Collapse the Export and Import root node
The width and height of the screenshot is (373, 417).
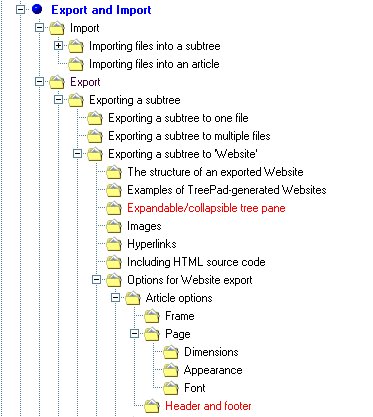pyautogui.click(x=21, y=9)
